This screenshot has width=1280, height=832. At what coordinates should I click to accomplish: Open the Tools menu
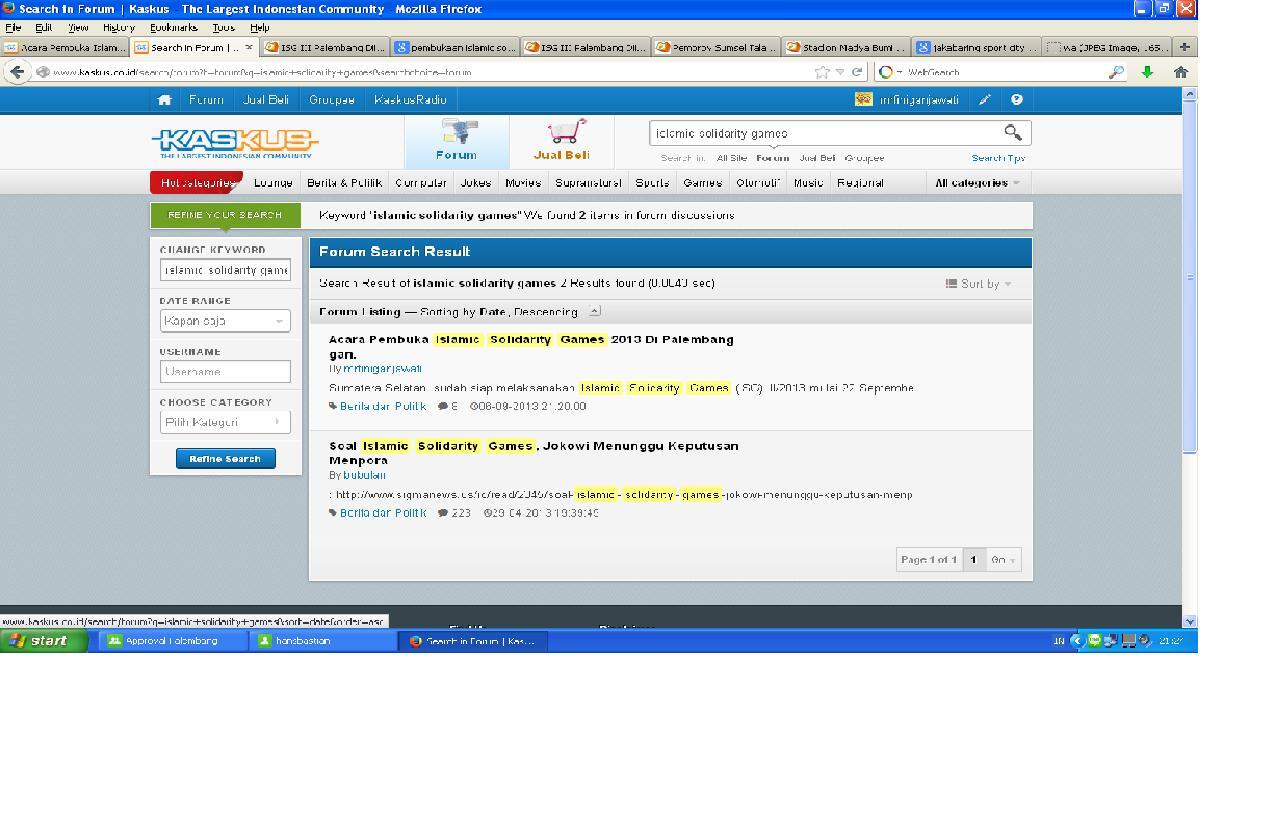(x=223, y=28)
